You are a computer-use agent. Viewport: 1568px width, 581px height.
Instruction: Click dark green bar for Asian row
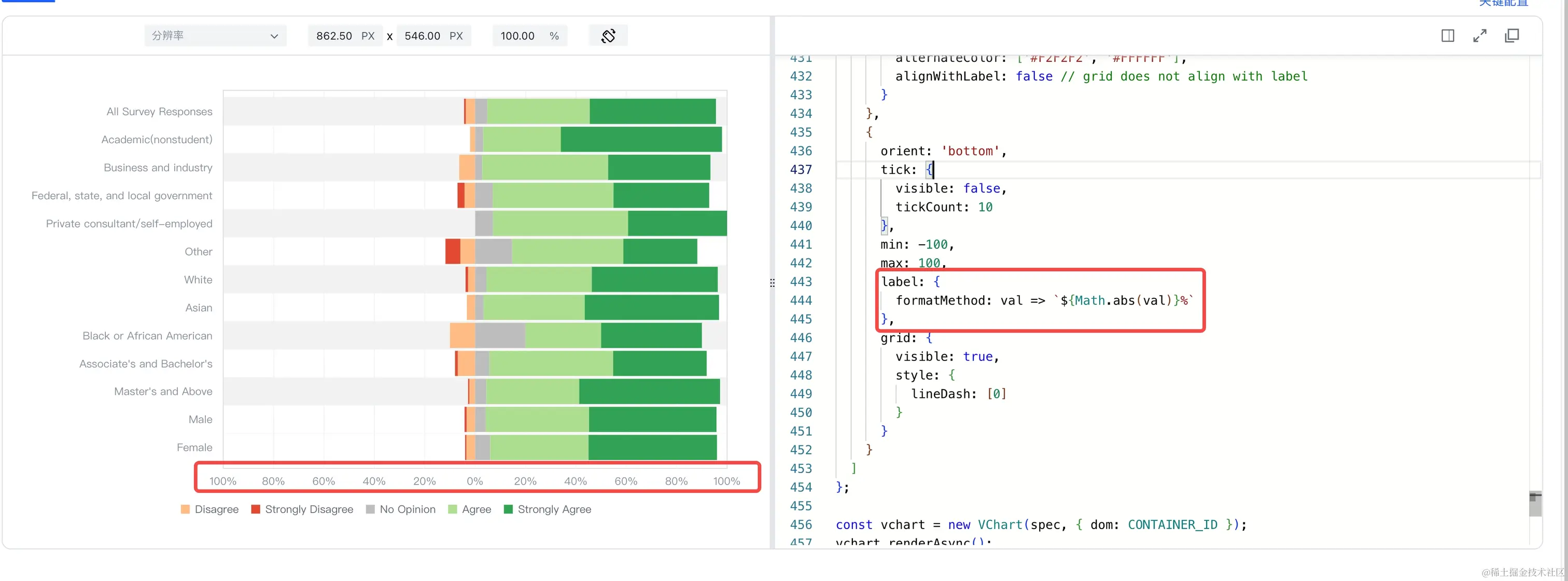pos(651,308)
